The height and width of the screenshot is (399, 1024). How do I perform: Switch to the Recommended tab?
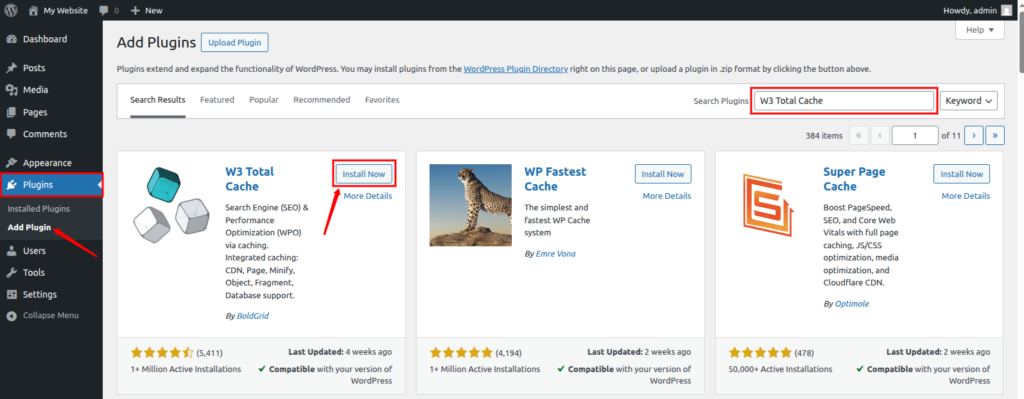[x=321, y=100]
